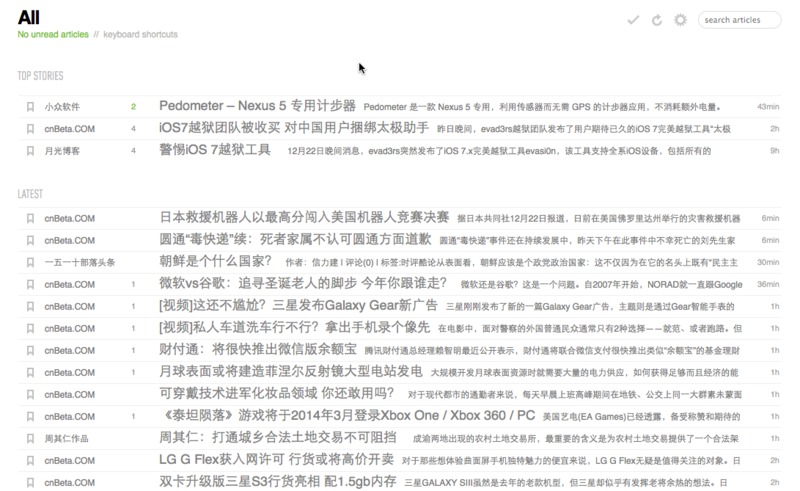Open headline 月球表面或将建造菲涅尔反射镜大型电站发电

pyautogui.click(x=291, y=372)
